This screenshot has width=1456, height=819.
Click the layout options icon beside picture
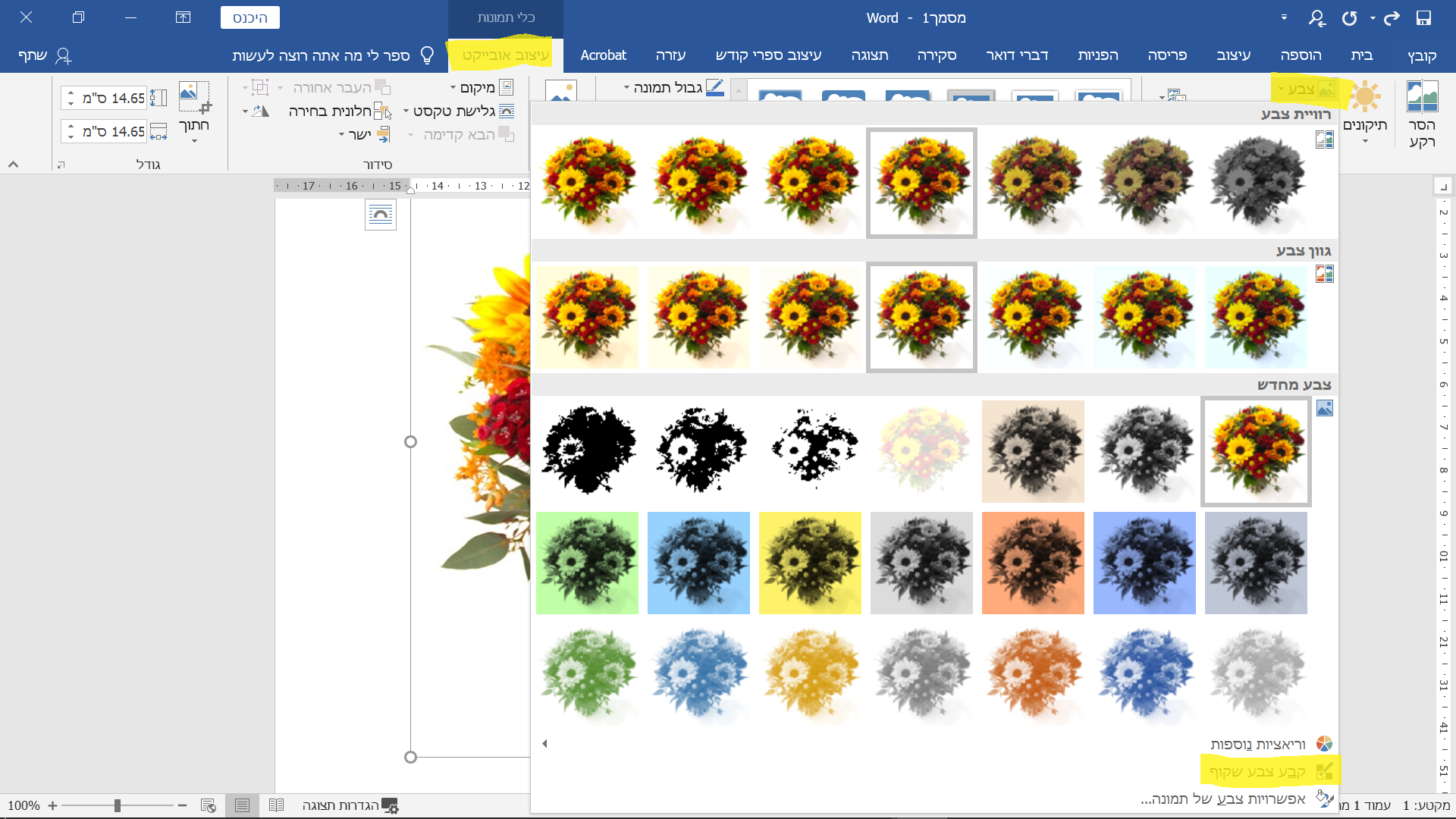(380, 215)
